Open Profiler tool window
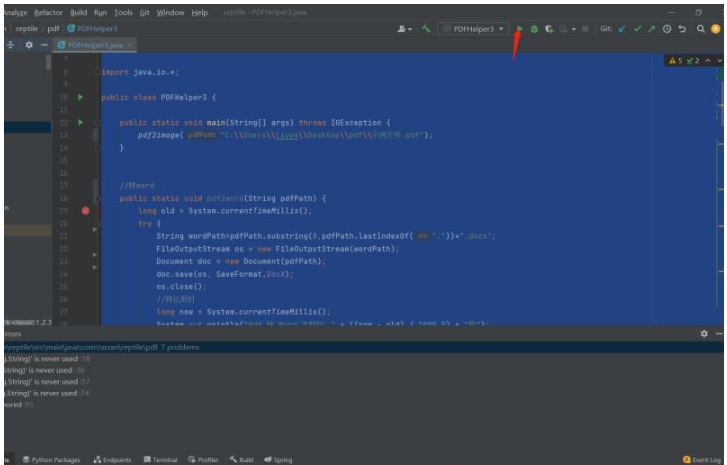Viewport: 727px width, 465px height. pyautogui.click(x=203, y=459)
